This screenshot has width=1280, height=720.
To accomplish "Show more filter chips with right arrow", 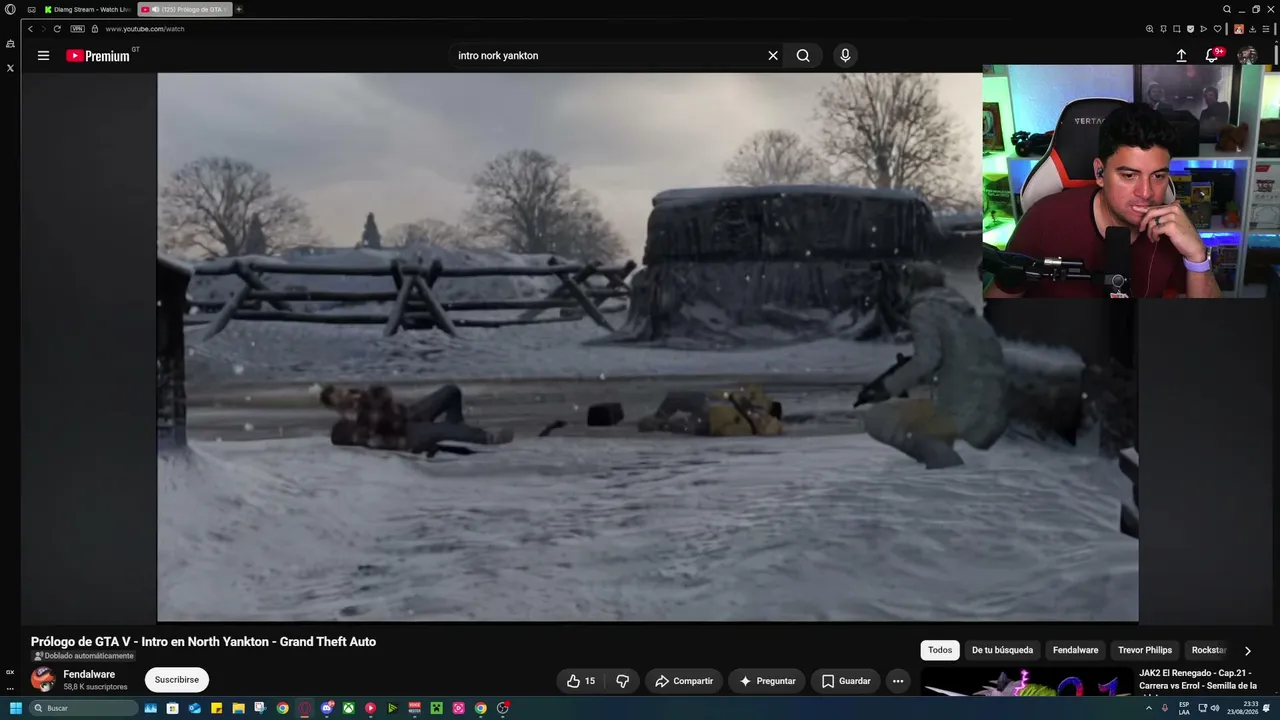I will coord(1247,651).
